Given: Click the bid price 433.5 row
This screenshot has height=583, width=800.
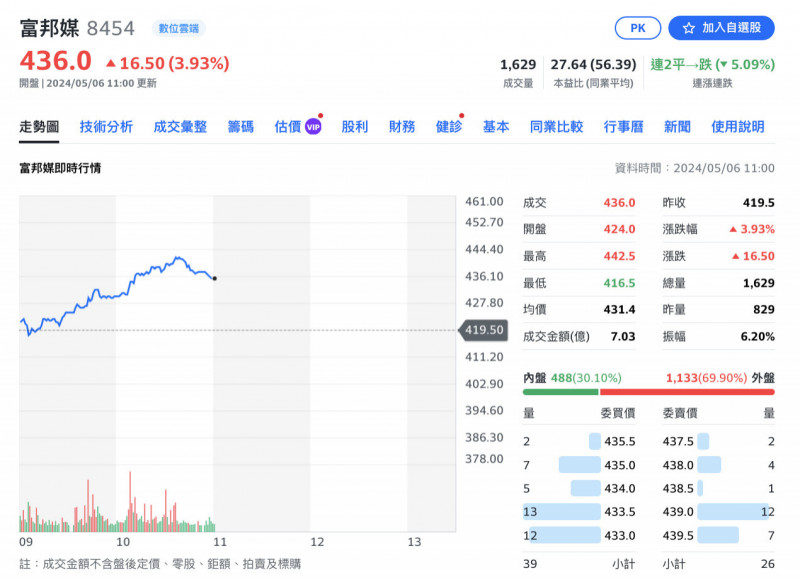Looking at the screenshot, I should [579, 512].
